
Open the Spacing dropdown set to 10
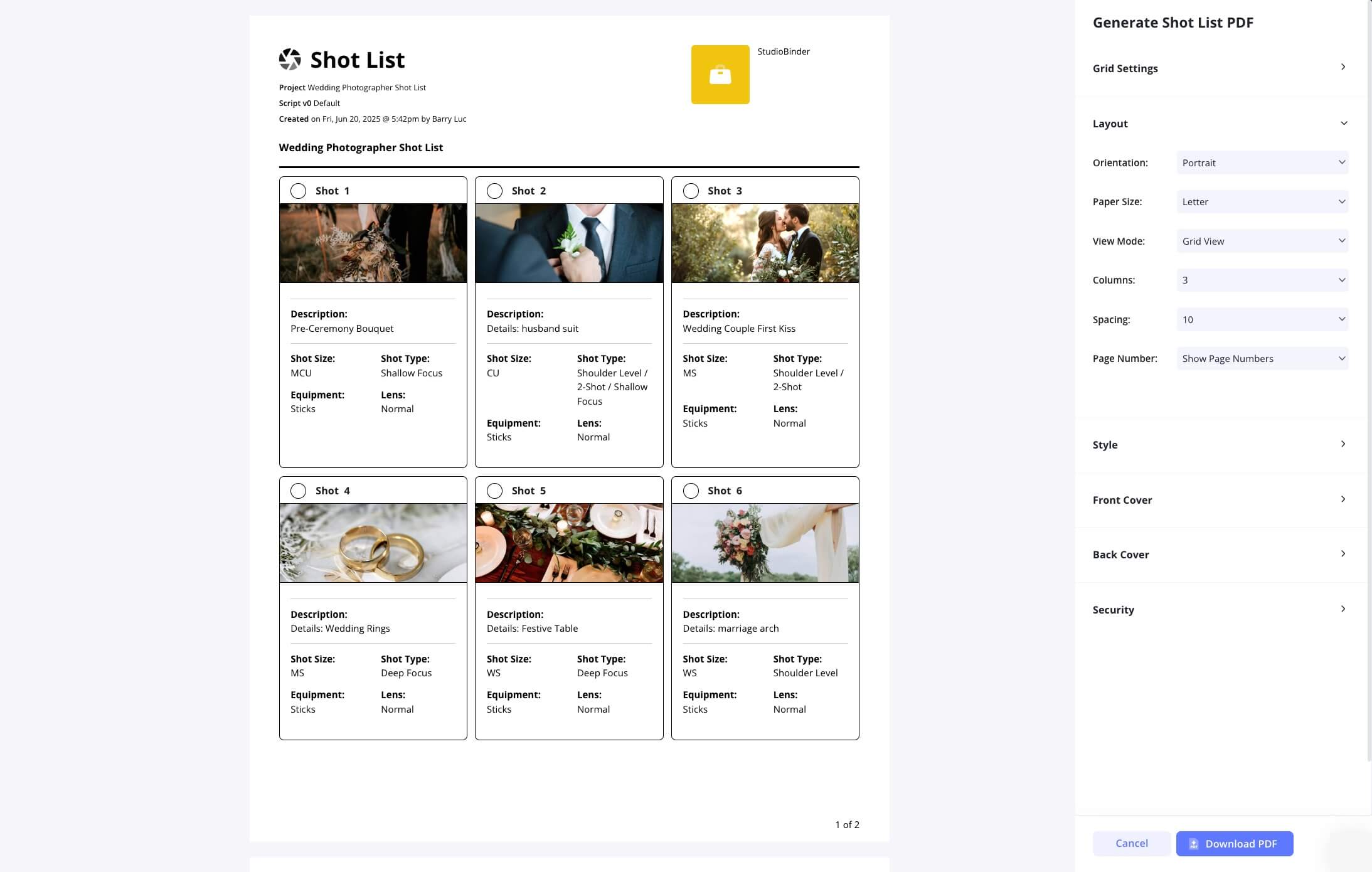tap(1262, 319)
